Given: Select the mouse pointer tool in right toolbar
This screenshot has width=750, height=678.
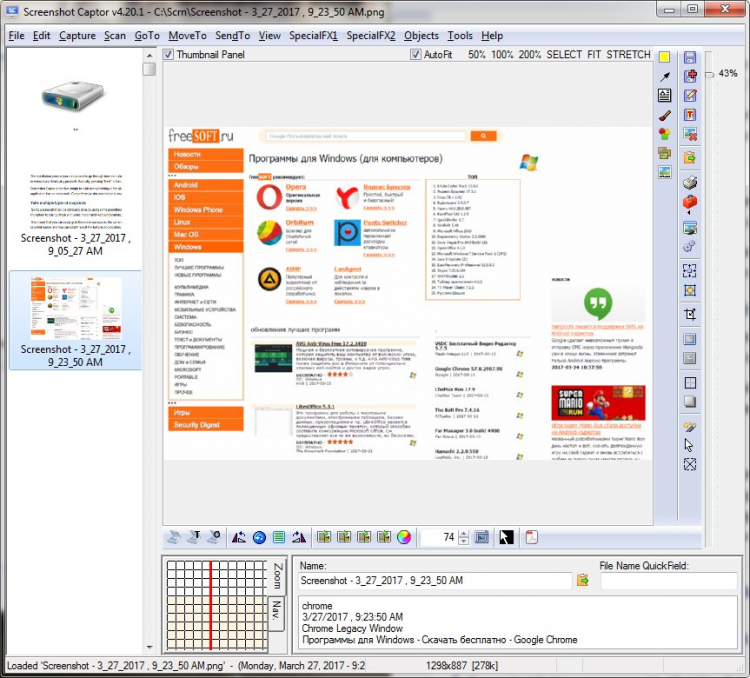Looking at the screenshot, I should click(x=689, y=445).
